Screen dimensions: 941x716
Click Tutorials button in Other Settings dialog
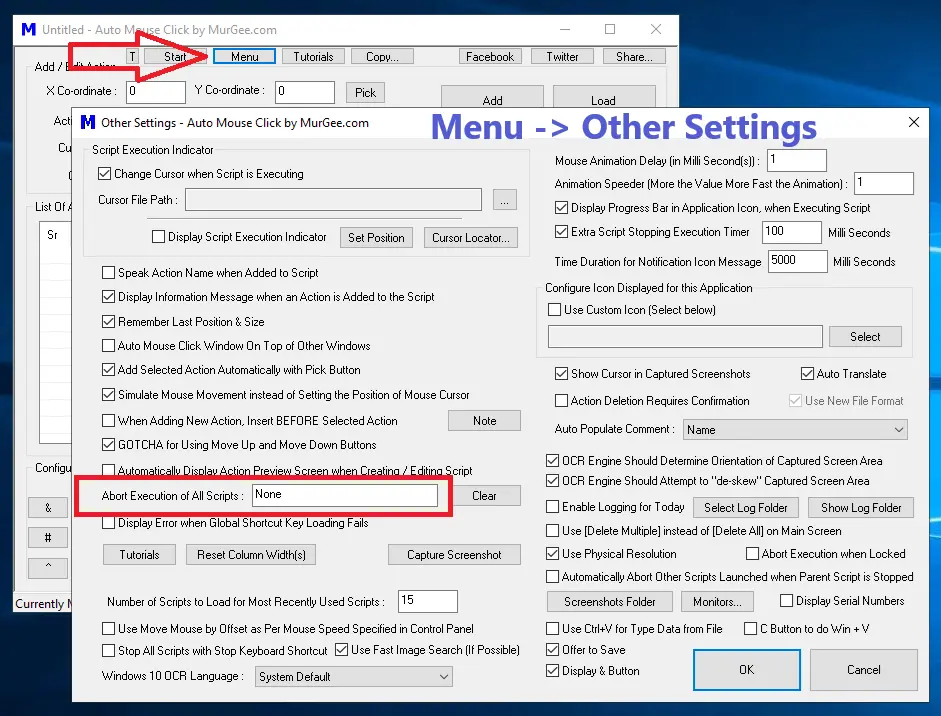pyautogui.click(x=139, y=555)
